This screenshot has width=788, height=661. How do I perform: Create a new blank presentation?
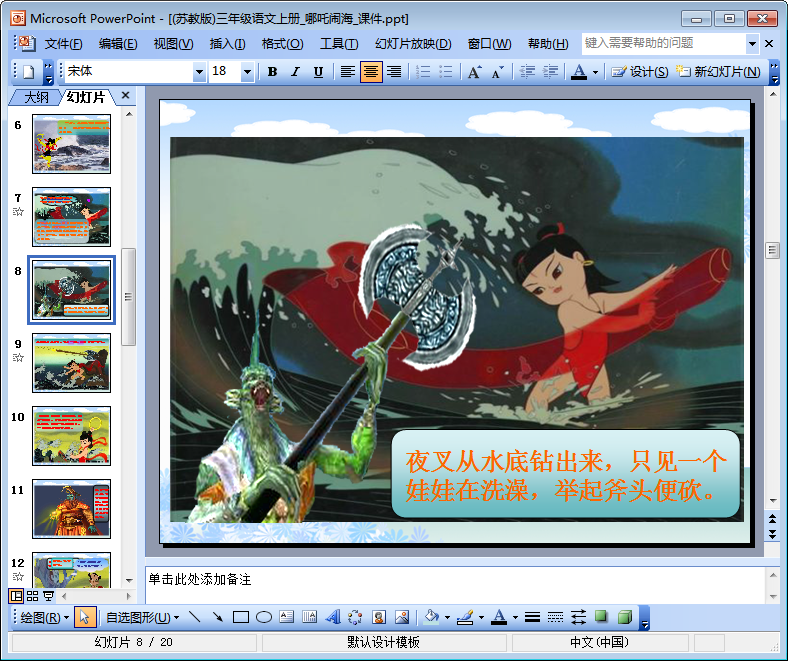pyautogui.click(x=29, y=72)
